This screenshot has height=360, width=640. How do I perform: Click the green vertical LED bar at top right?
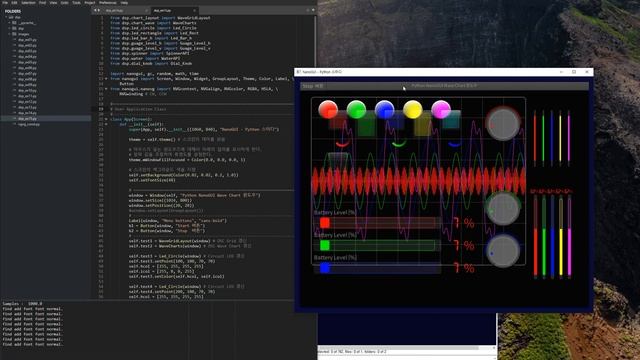pyautogui.click(x=543, y=138)
